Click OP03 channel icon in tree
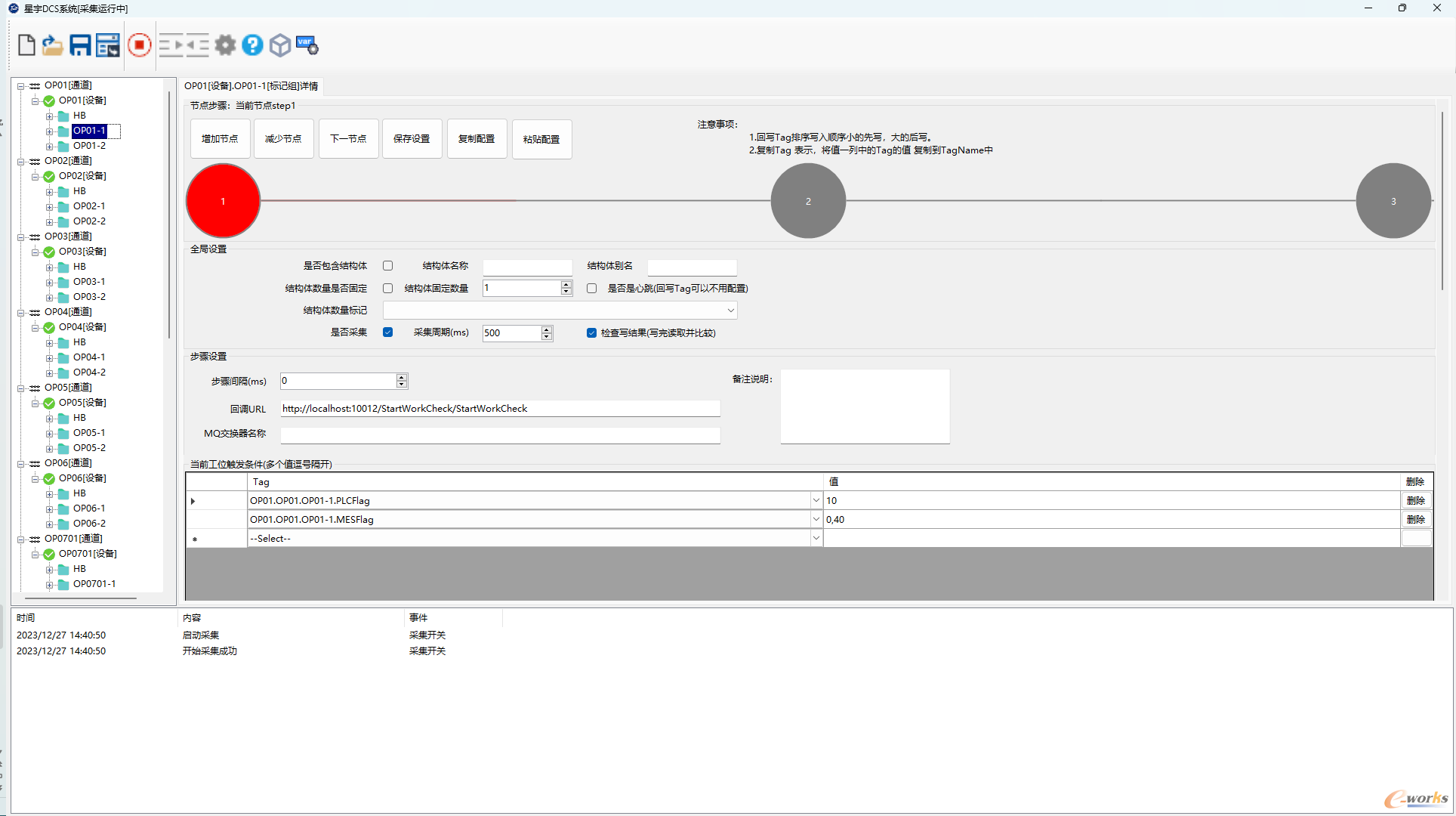This screenshot has height=816, width=1456. pyautogui.click(x=35, y=236)
